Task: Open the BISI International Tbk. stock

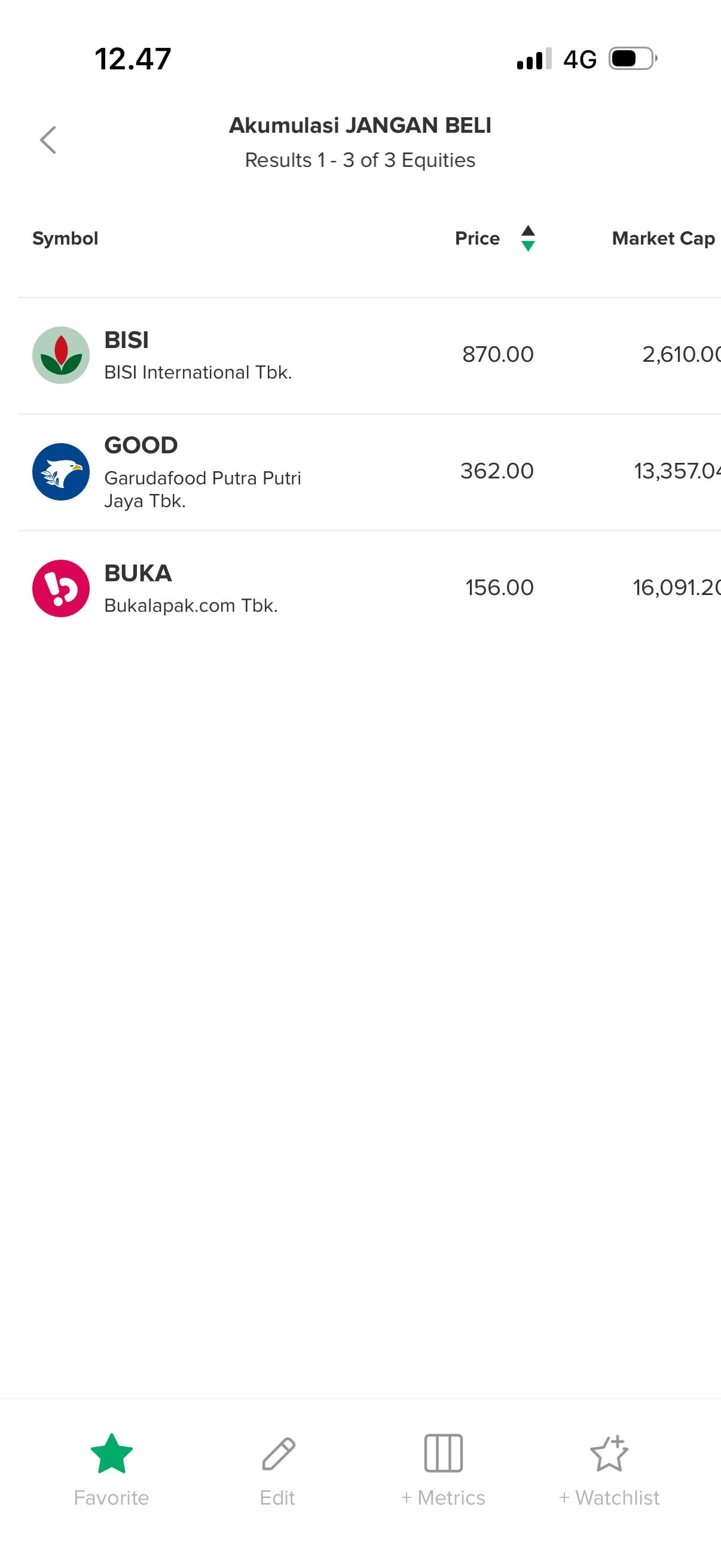Action: point(198,373)
